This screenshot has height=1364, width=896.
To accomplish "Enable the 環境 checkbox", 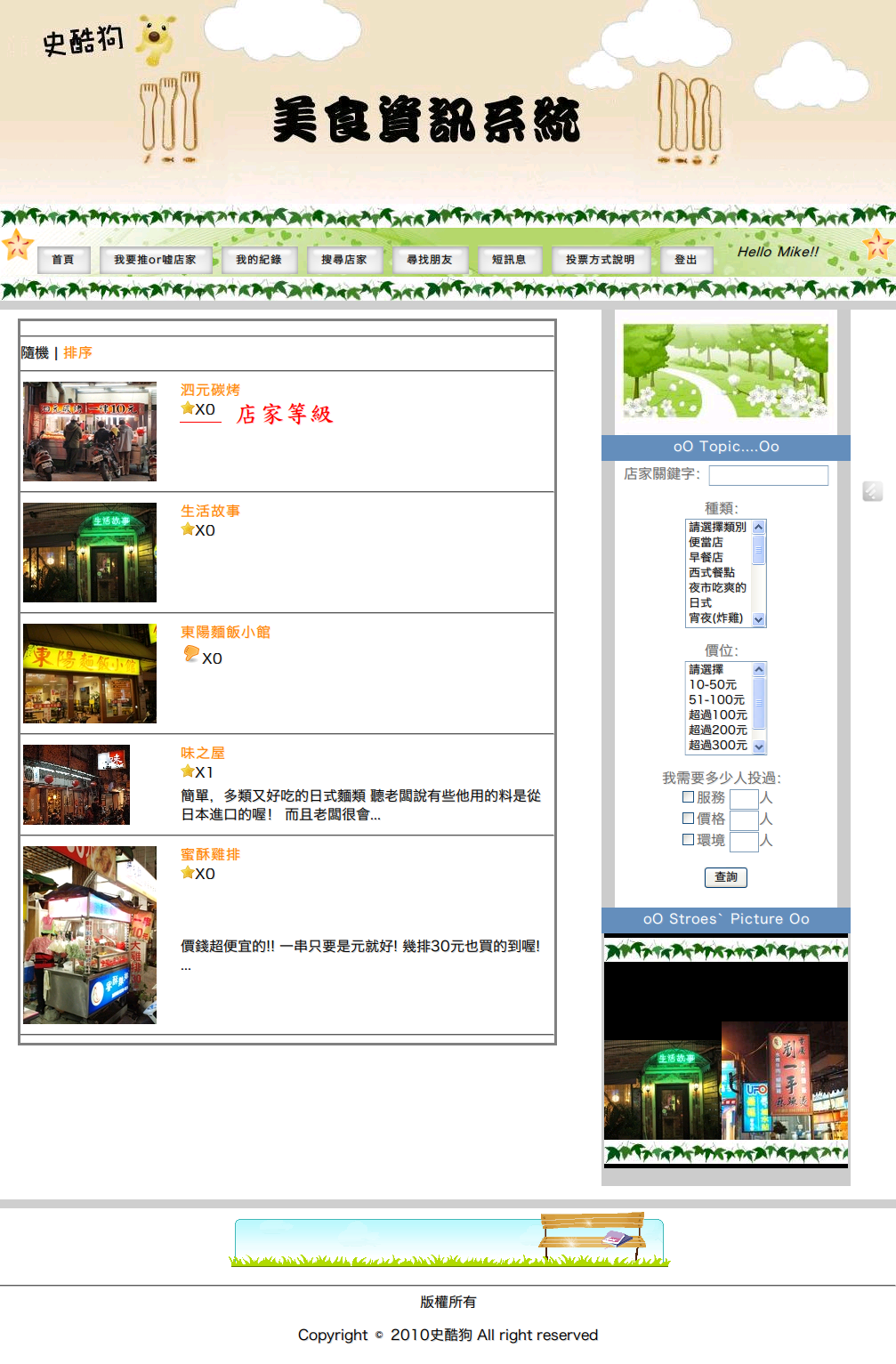I will coord(688,840).
